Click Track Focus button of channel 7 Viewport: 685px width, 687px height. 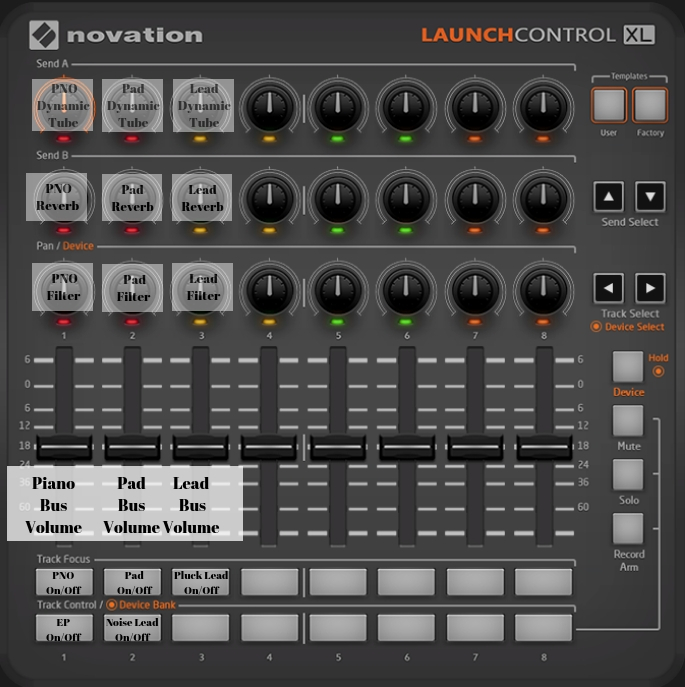[x=475, y=582]
